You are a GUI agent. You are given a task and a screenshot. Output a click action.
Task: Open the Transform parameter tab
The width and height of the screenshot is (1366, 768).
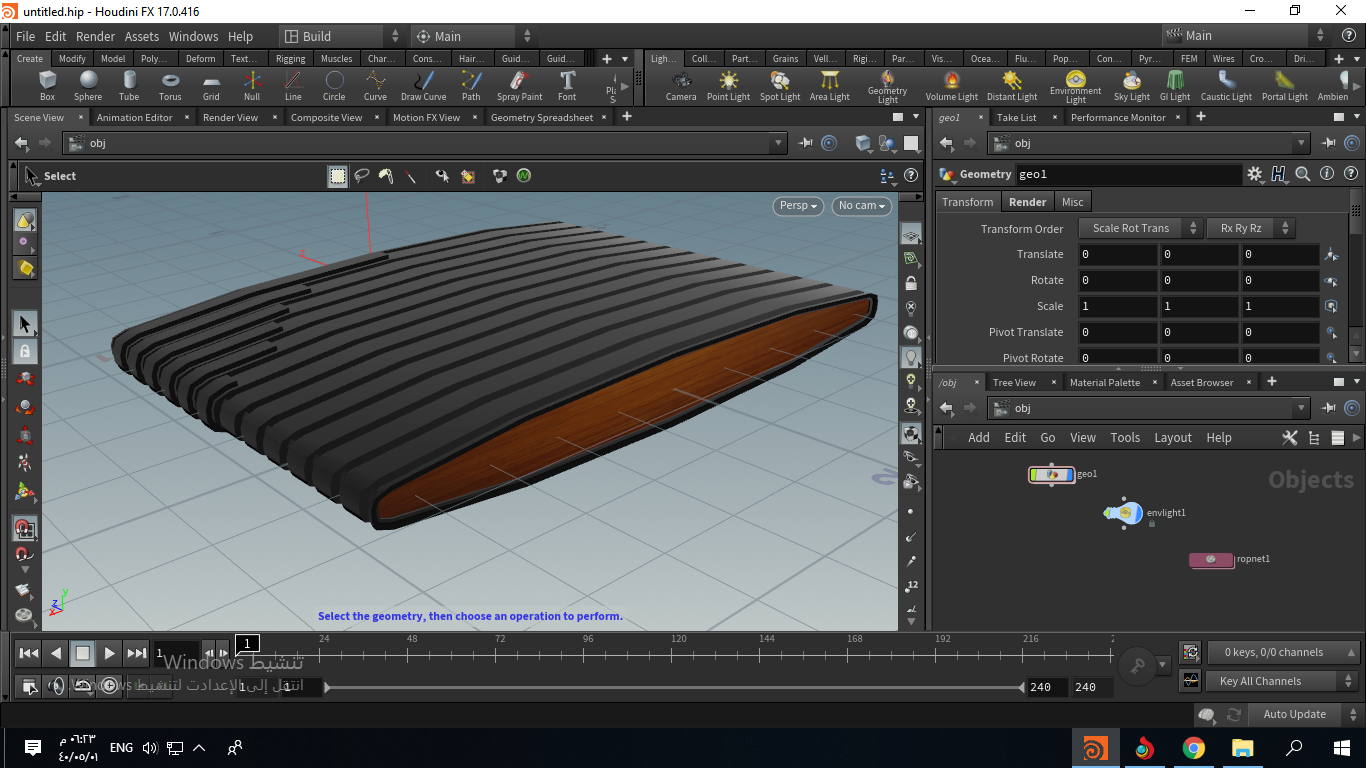(x=968, y=202)
